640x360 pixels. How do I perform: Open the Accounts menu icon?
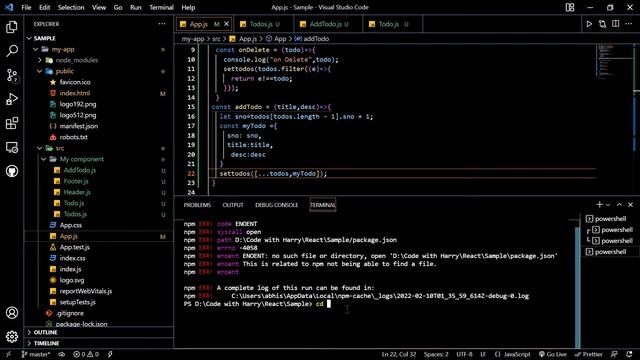pyautogui.click(x=12, y=313)
